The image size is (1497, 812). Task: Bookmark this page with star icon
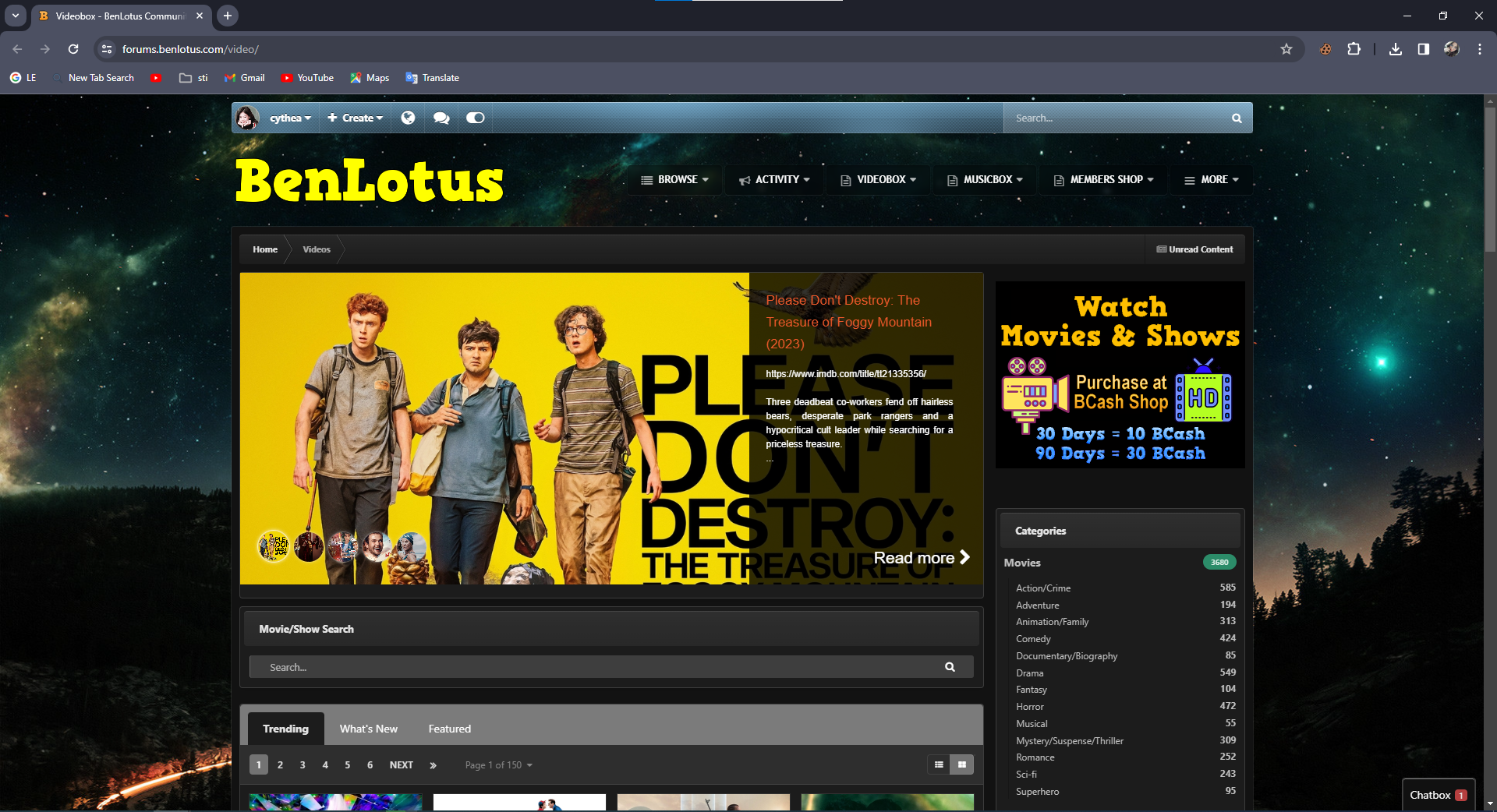point(1286,49)
